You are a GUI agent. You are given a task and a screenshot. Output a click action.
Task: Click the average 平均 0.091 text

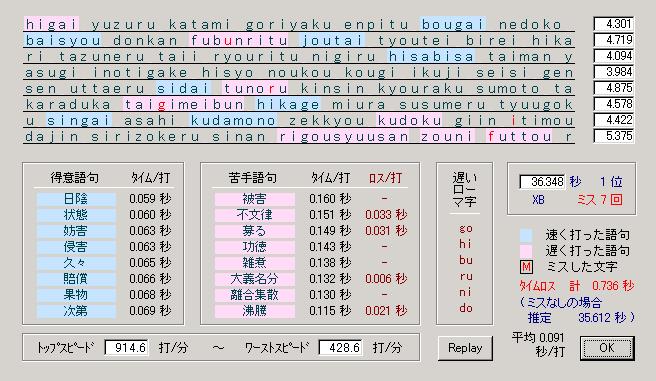pos(538,338)
